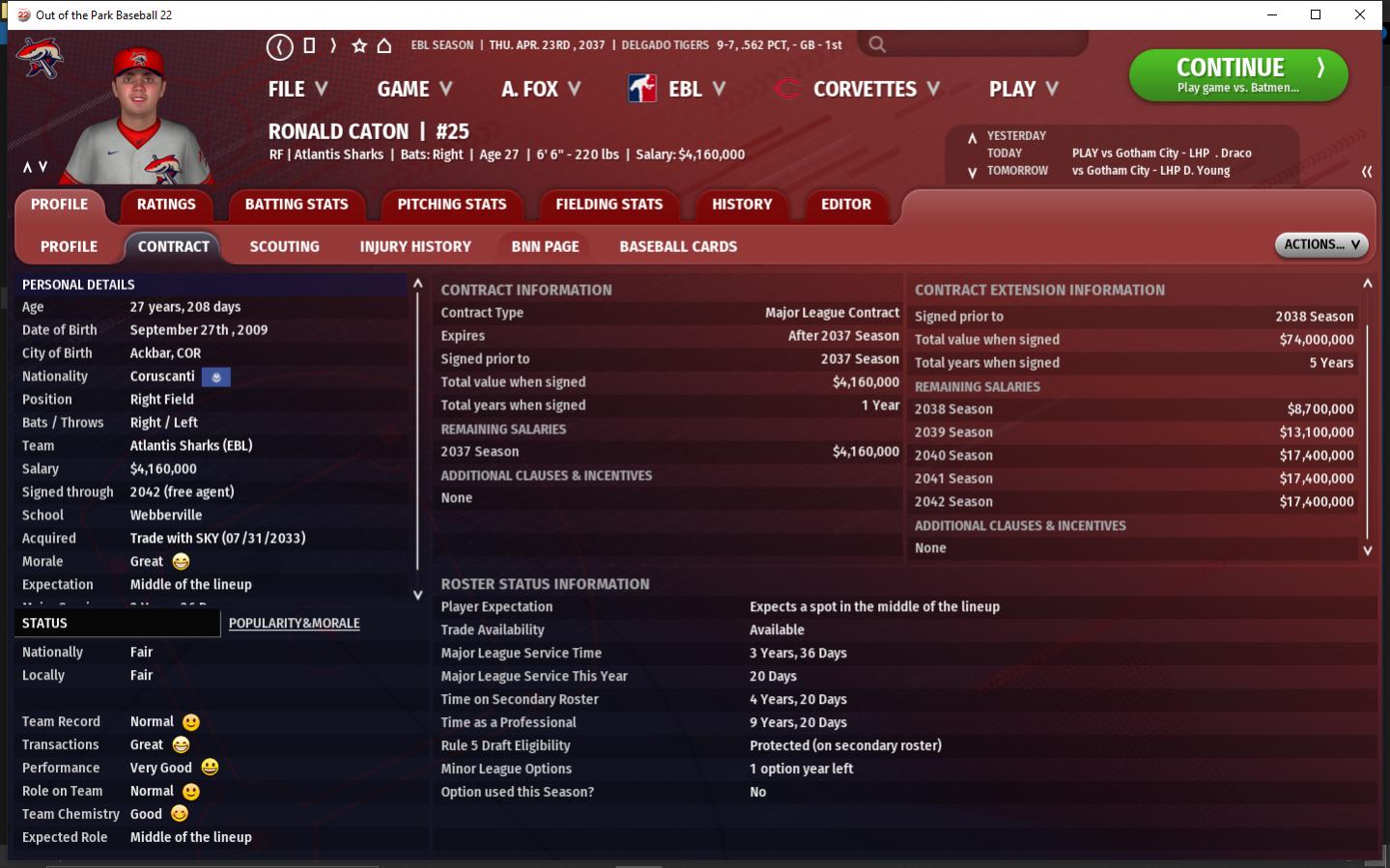Open the GAME dropdown menu
Image resolution: width=1390 pixels, height=868 pixels.
414,89
